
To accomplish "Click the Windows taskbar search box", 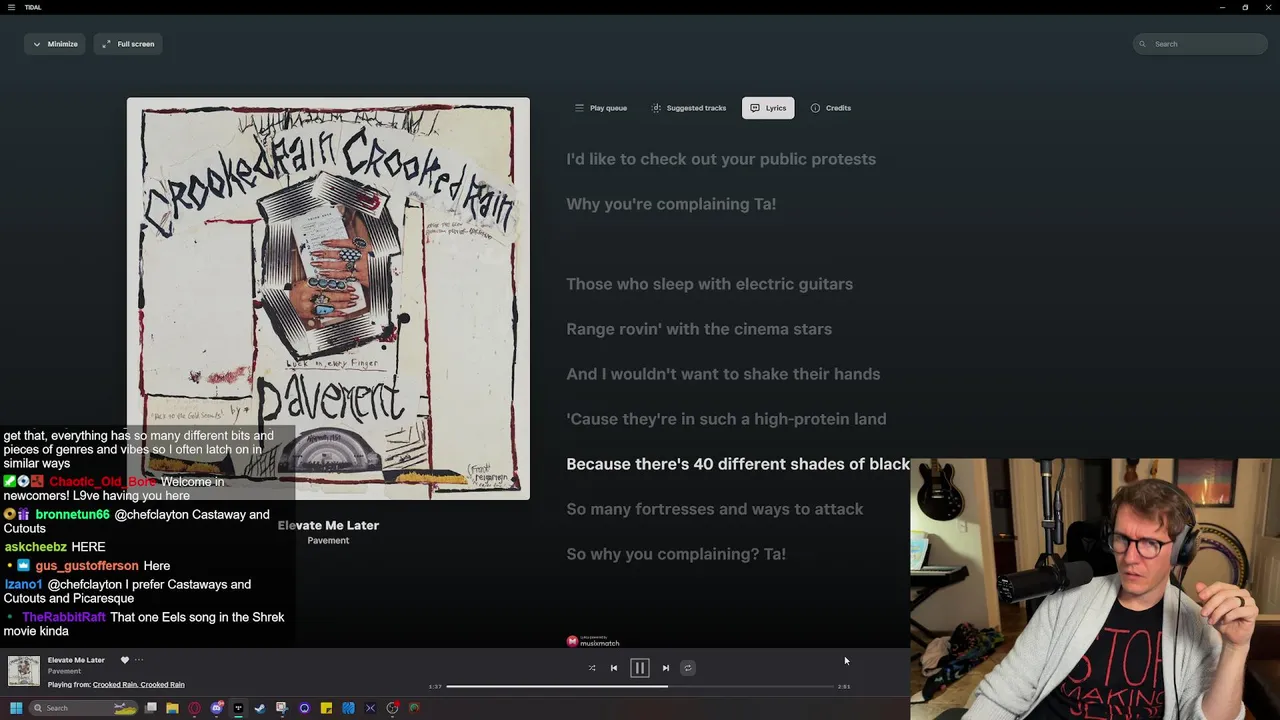I will point(82,708).
